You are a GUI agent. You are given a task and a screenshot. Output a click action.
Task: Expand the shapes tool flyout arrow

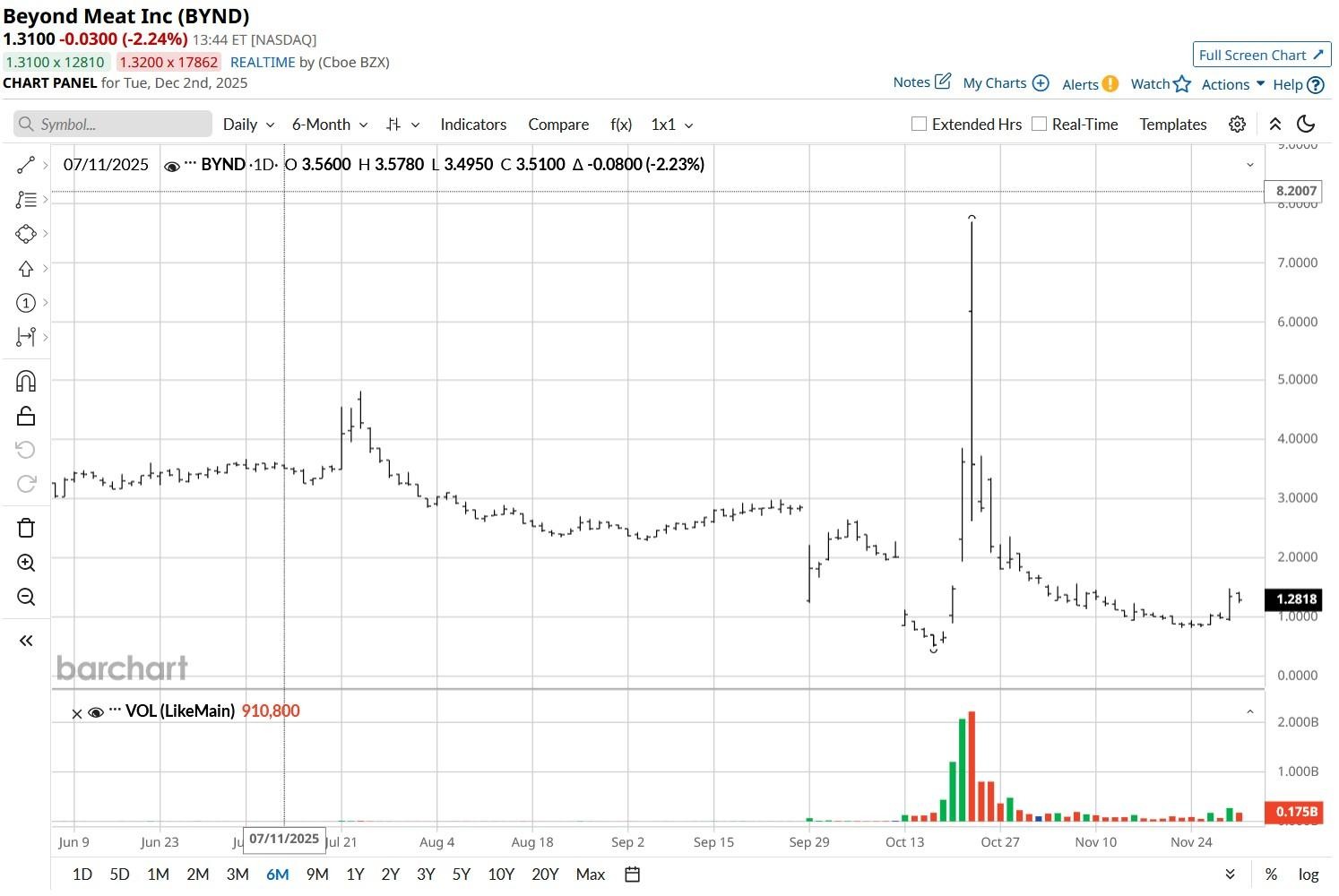(x=45, y=234)
